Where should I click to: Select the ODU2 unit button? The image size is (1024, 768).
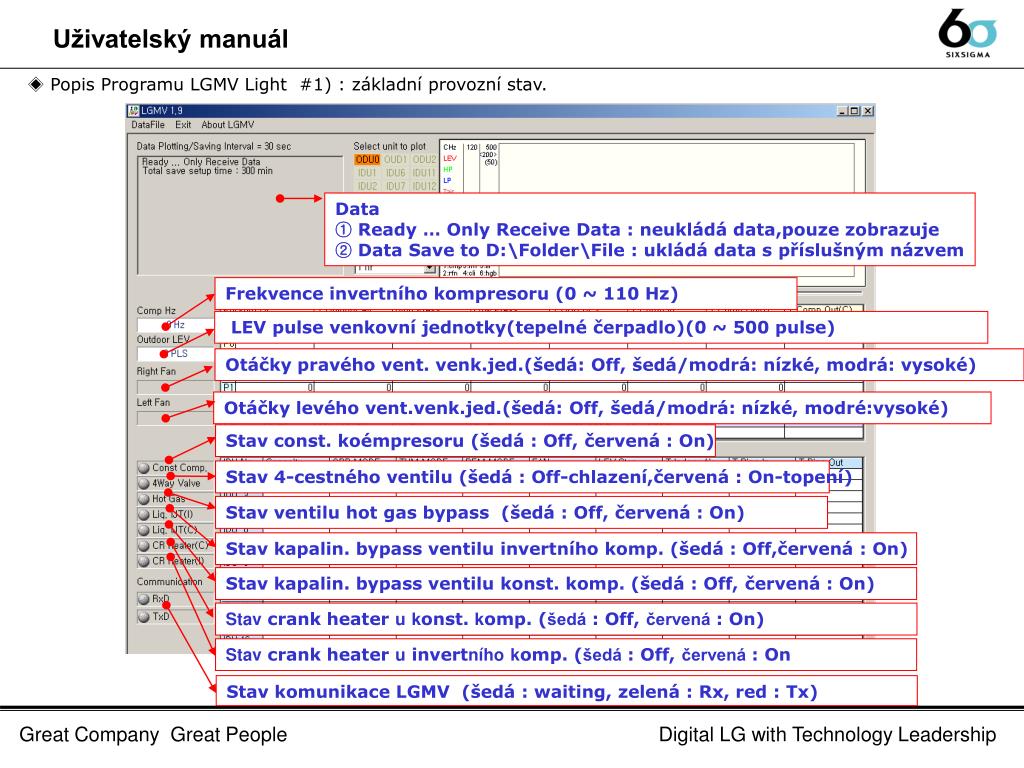tap(424, 159)
